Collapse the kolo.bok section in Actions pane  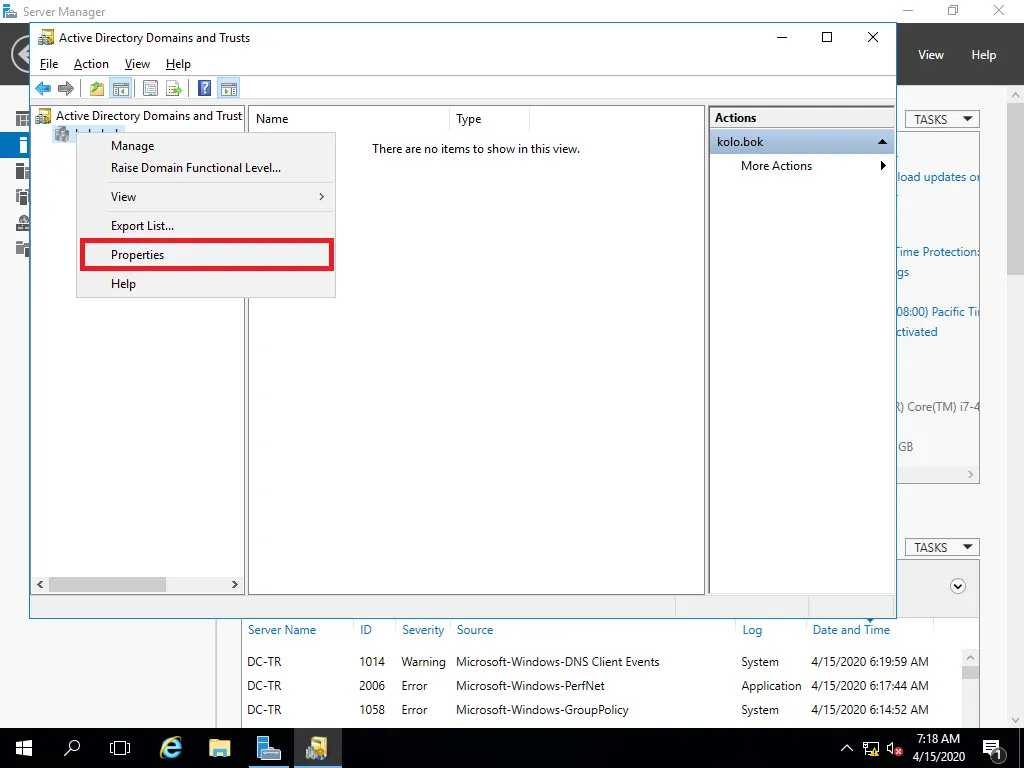882,142
